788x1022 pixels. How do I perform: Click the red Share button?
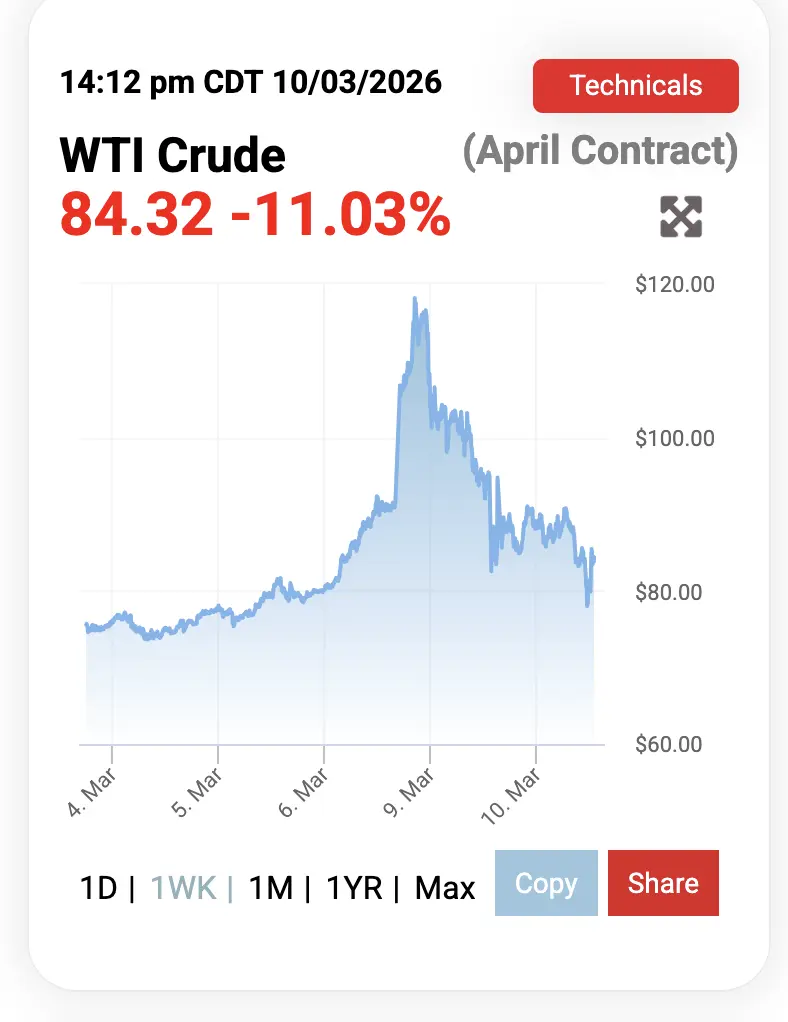click(663, 883)
